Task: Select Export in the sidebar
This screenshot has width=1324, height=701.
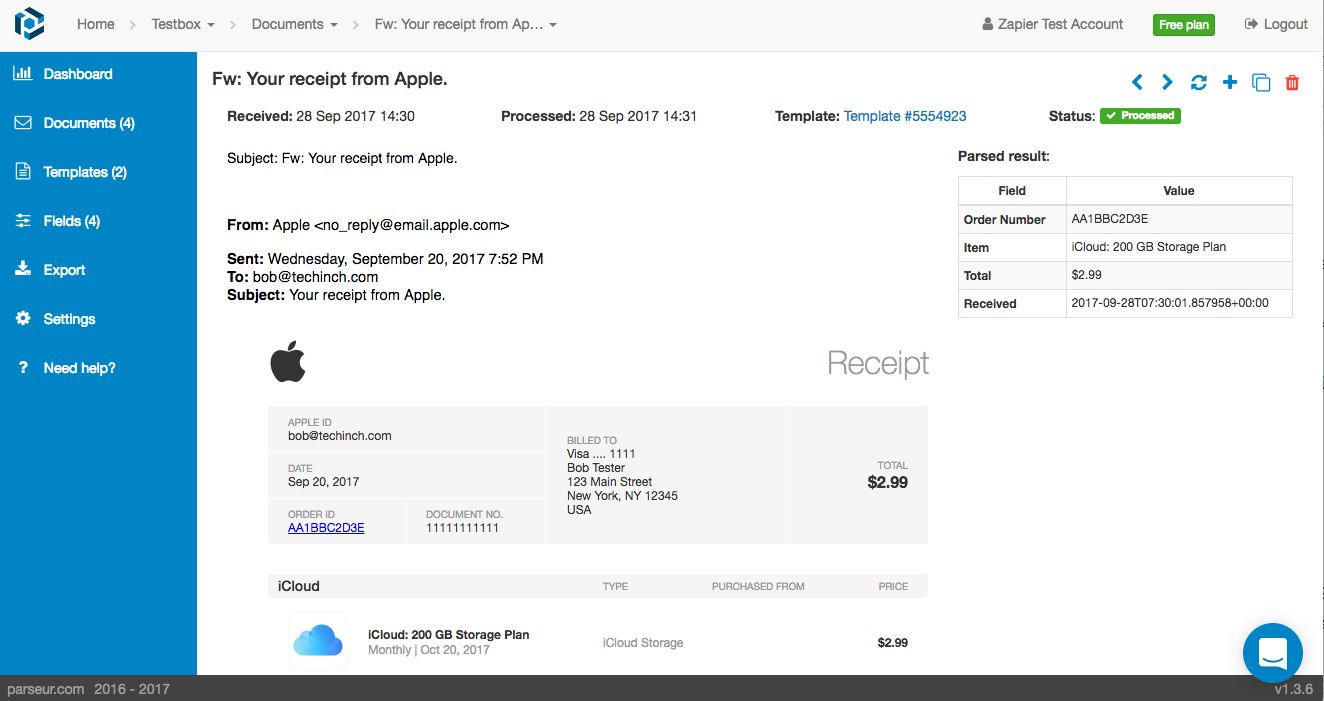Action: pyautogui.click(x=64, y=270)
